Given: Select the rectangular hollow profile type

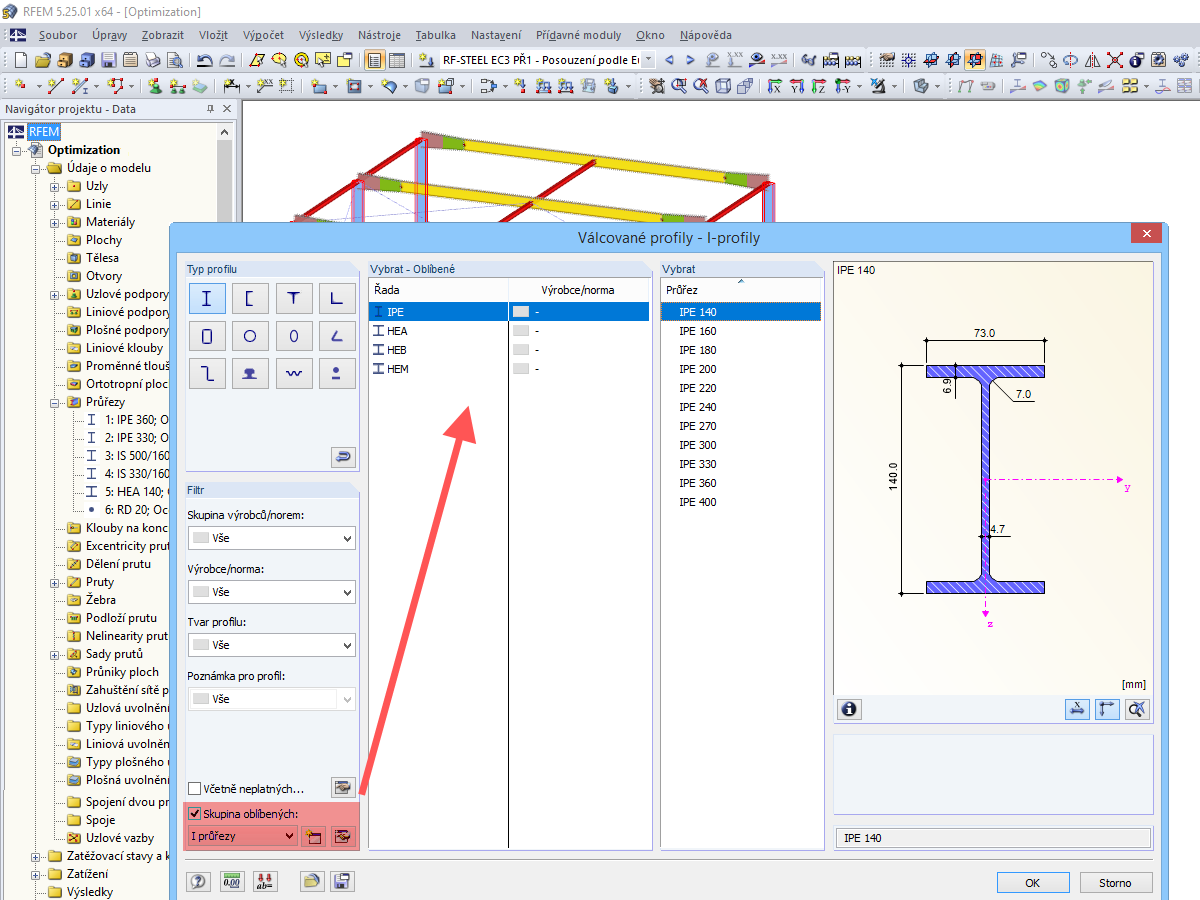Looking at the screenshot, I should coord(206,336).
